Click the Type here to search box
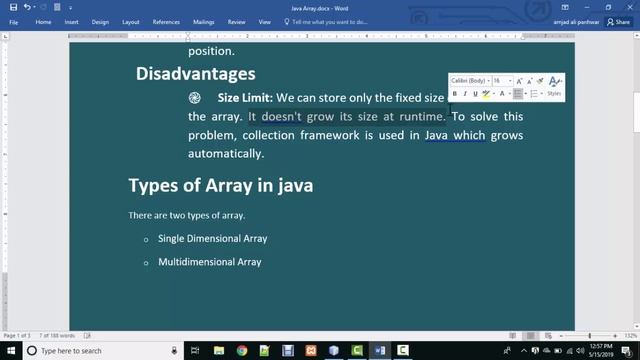 102,351
